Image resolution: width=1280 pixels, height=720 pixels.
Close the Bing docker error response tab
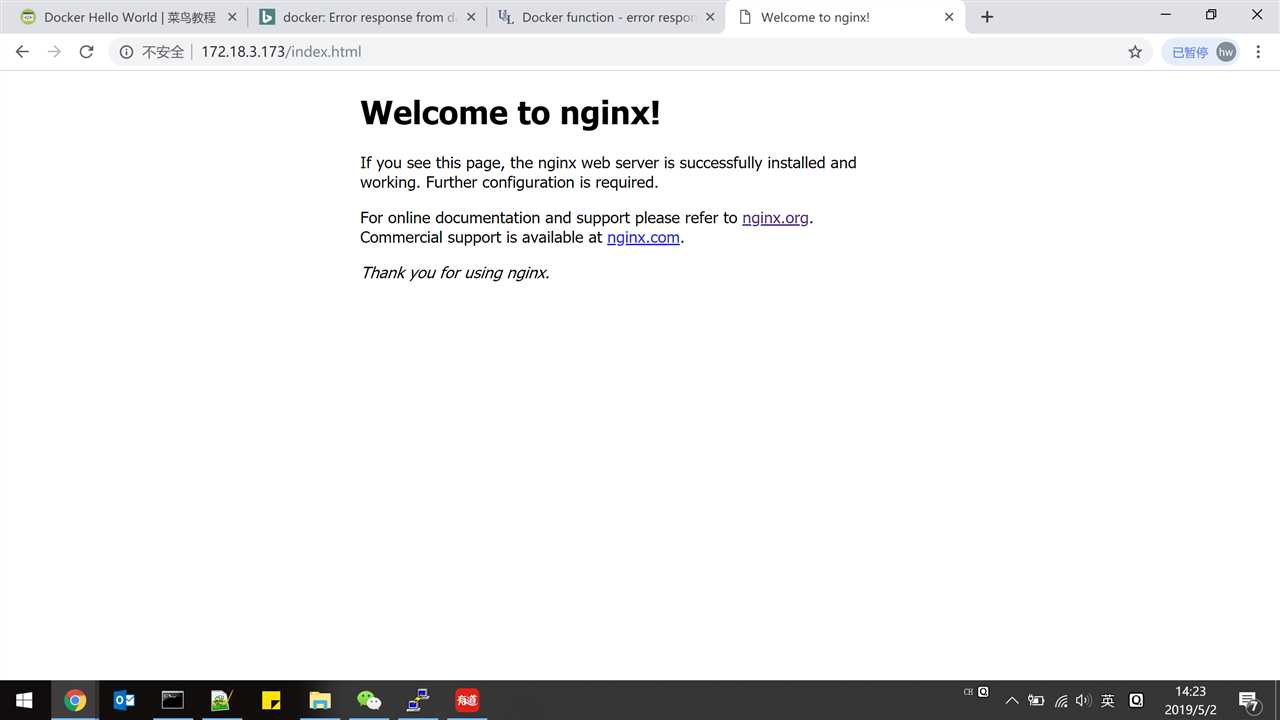pos(471,17)
